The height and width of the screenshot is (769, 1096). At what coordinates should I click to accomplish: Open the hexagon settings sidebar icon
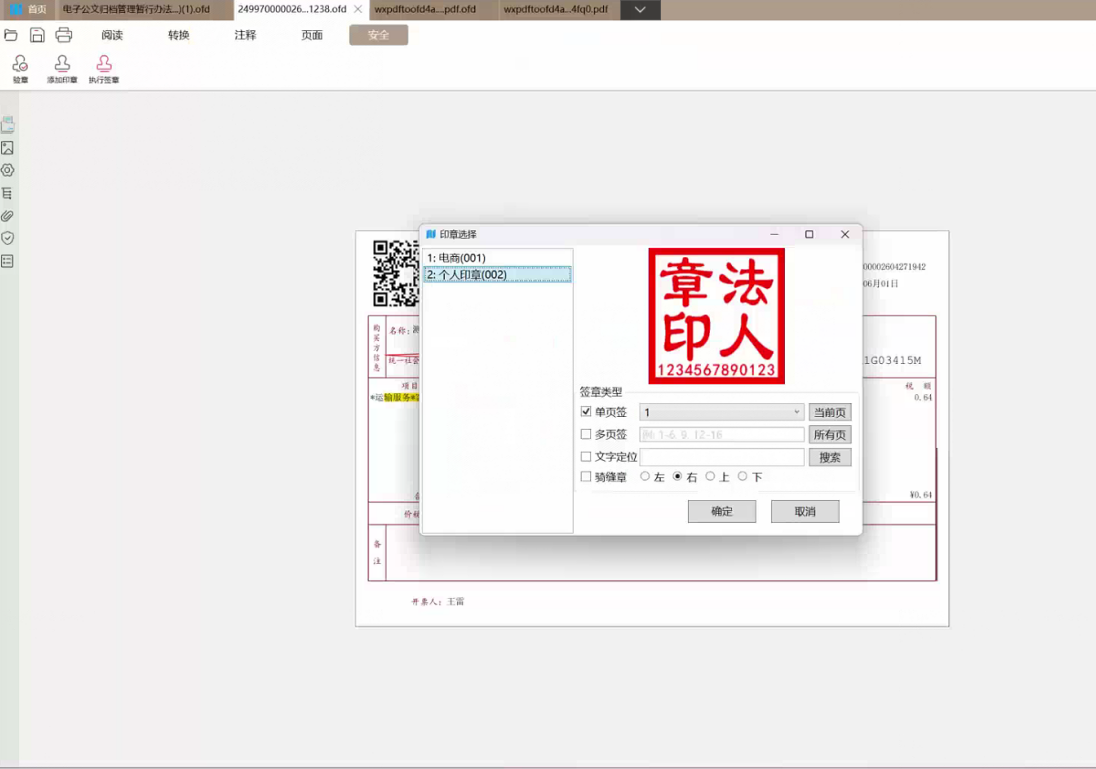[x=8, y=170]
